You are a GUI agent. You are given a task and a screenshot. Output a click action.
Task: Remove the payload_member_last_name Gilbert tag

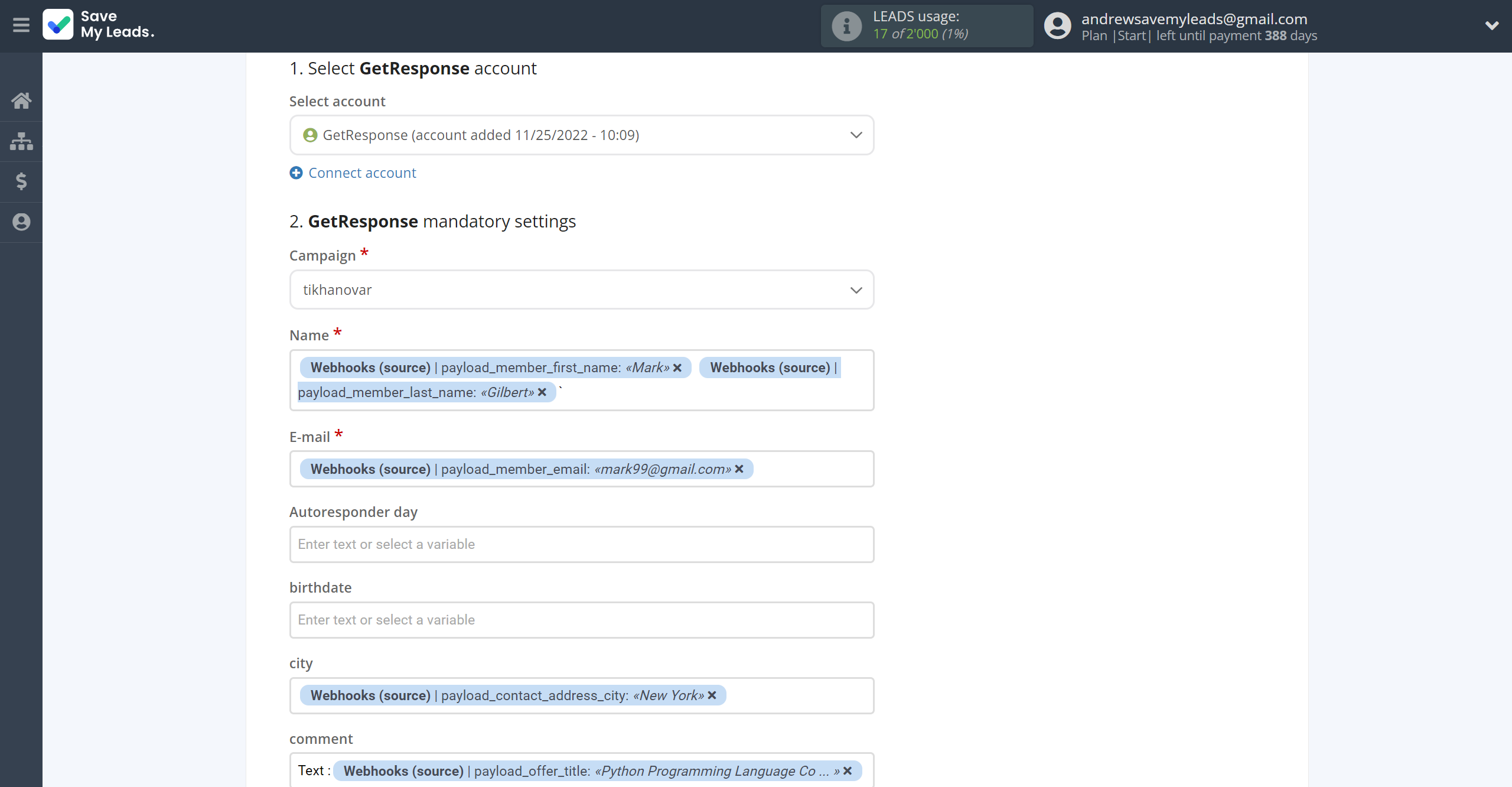coord(542,393)
